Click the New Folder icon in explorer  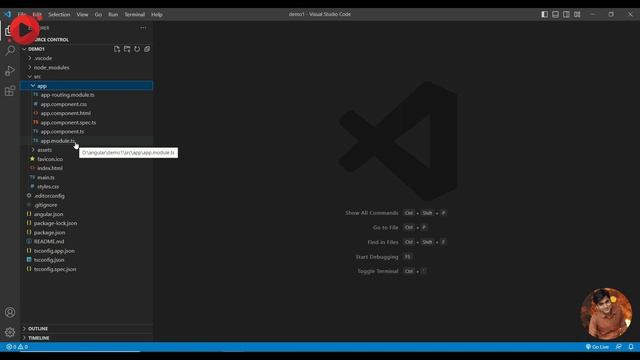(x=127, y=49)
